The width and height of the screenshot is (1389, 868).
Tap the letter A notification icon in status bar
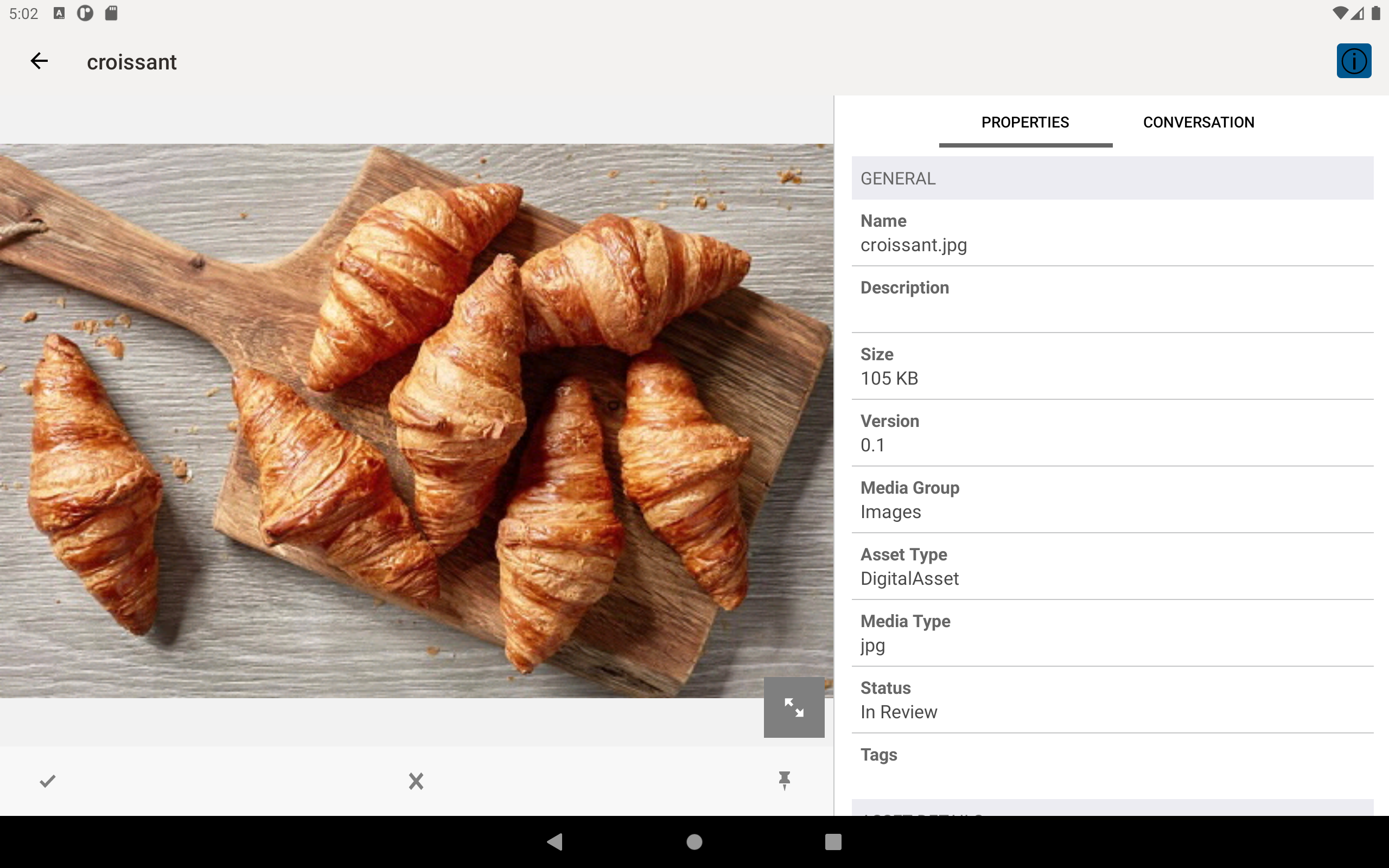click(59, 13)
